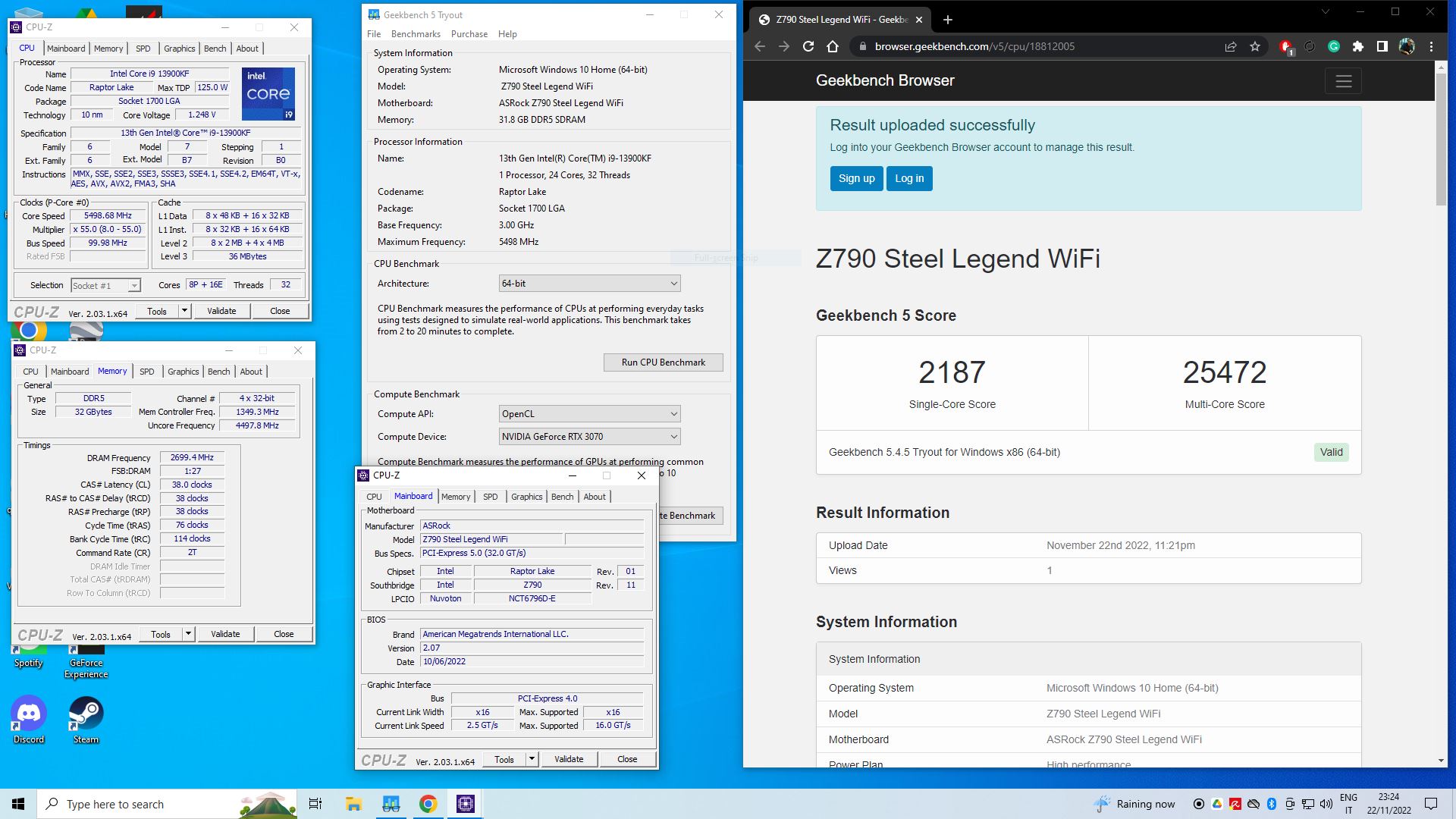Click Tools button in Mainboard CPU-Z window
Screen dimensions: 1456x819
pos(504,759)
